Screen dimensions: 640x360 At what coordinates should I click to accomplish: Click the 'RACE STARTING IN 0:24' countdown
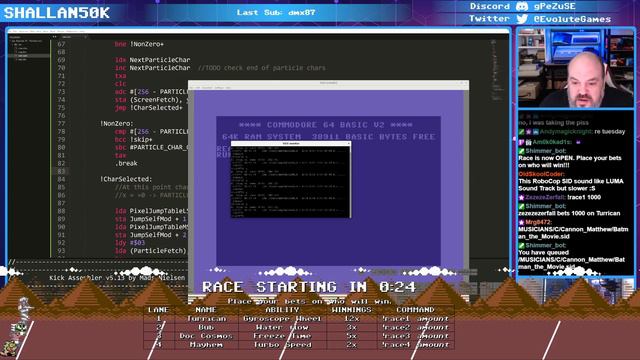309,287
